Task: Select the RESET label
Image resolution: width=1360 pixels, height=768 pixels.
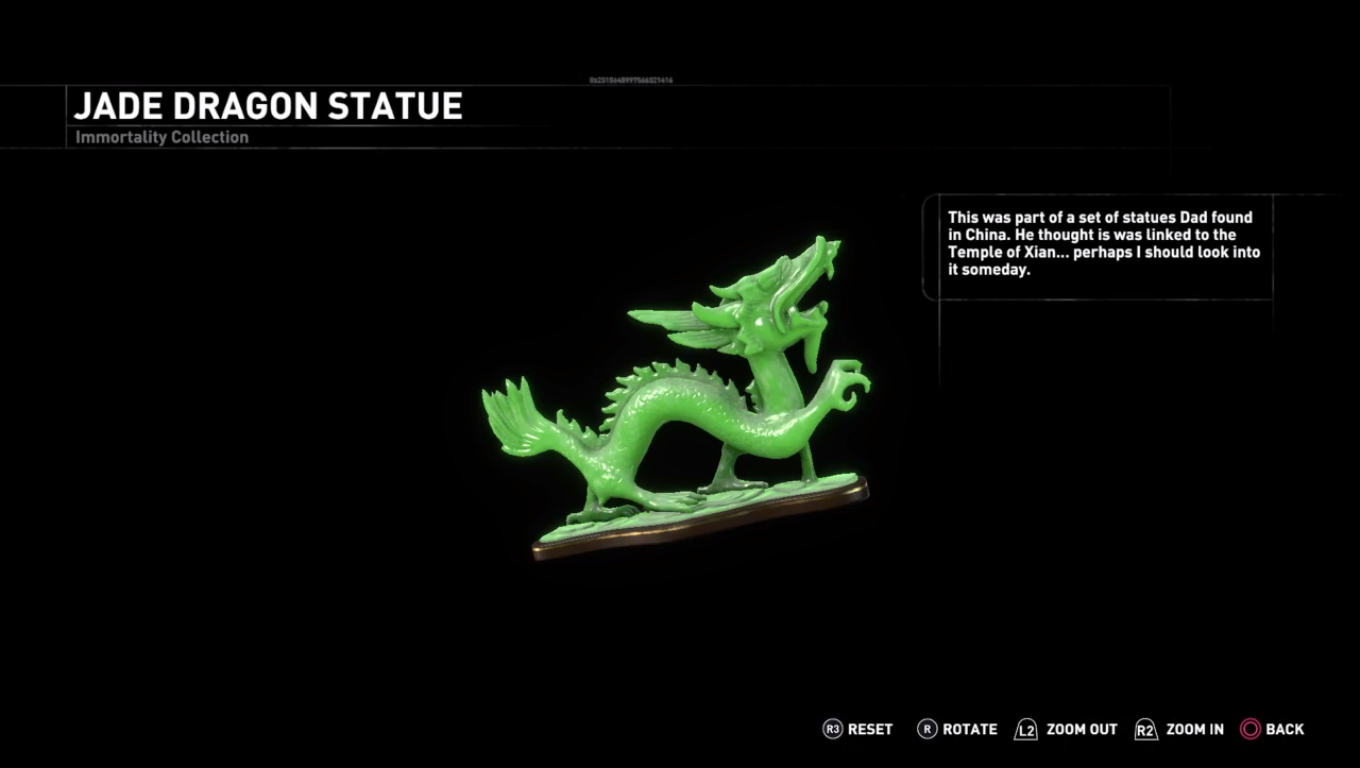Action: [870, 729]
